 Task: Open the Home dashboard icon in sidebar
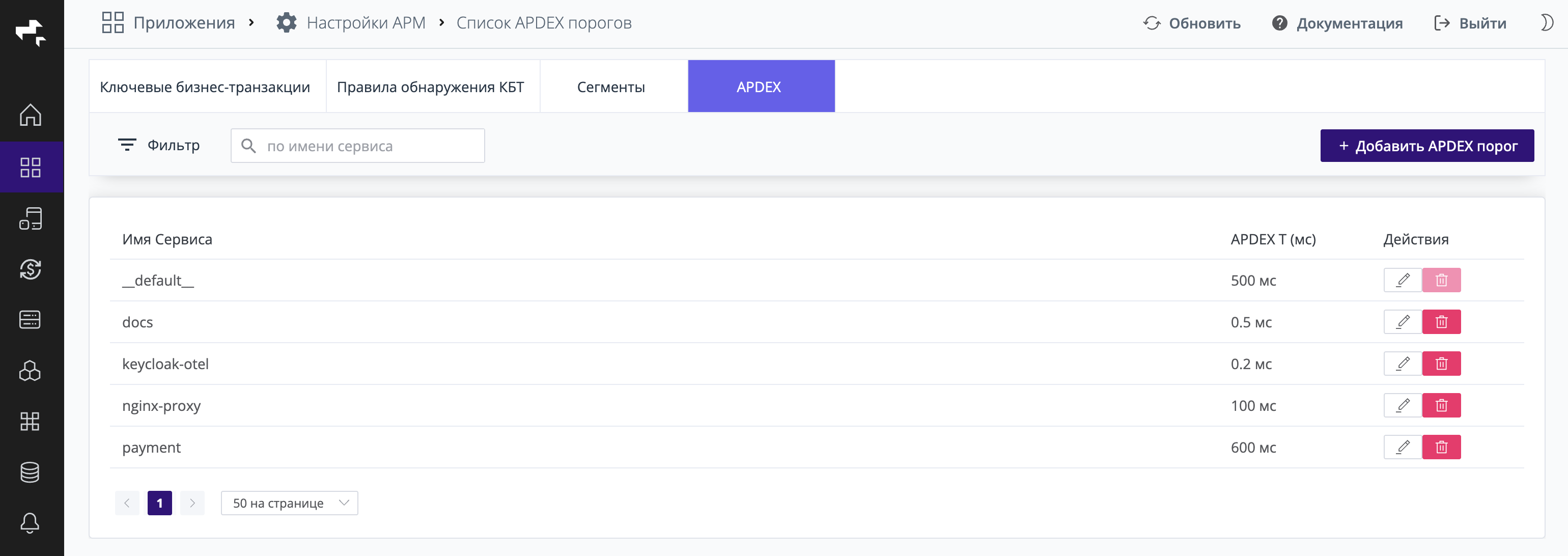coord(31,115)
